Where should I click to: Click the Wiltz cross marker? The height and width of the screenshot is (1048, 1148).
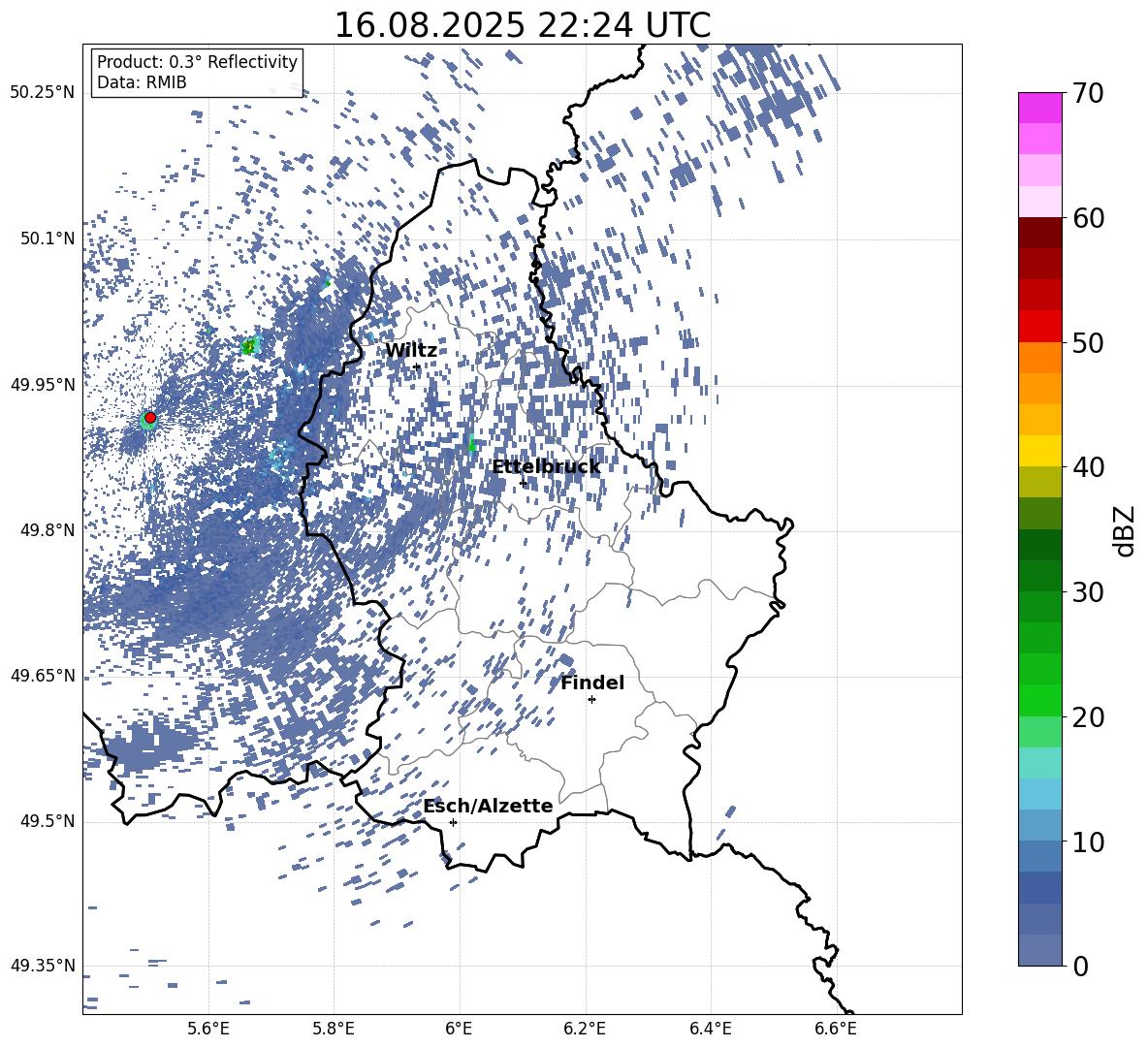417,366
